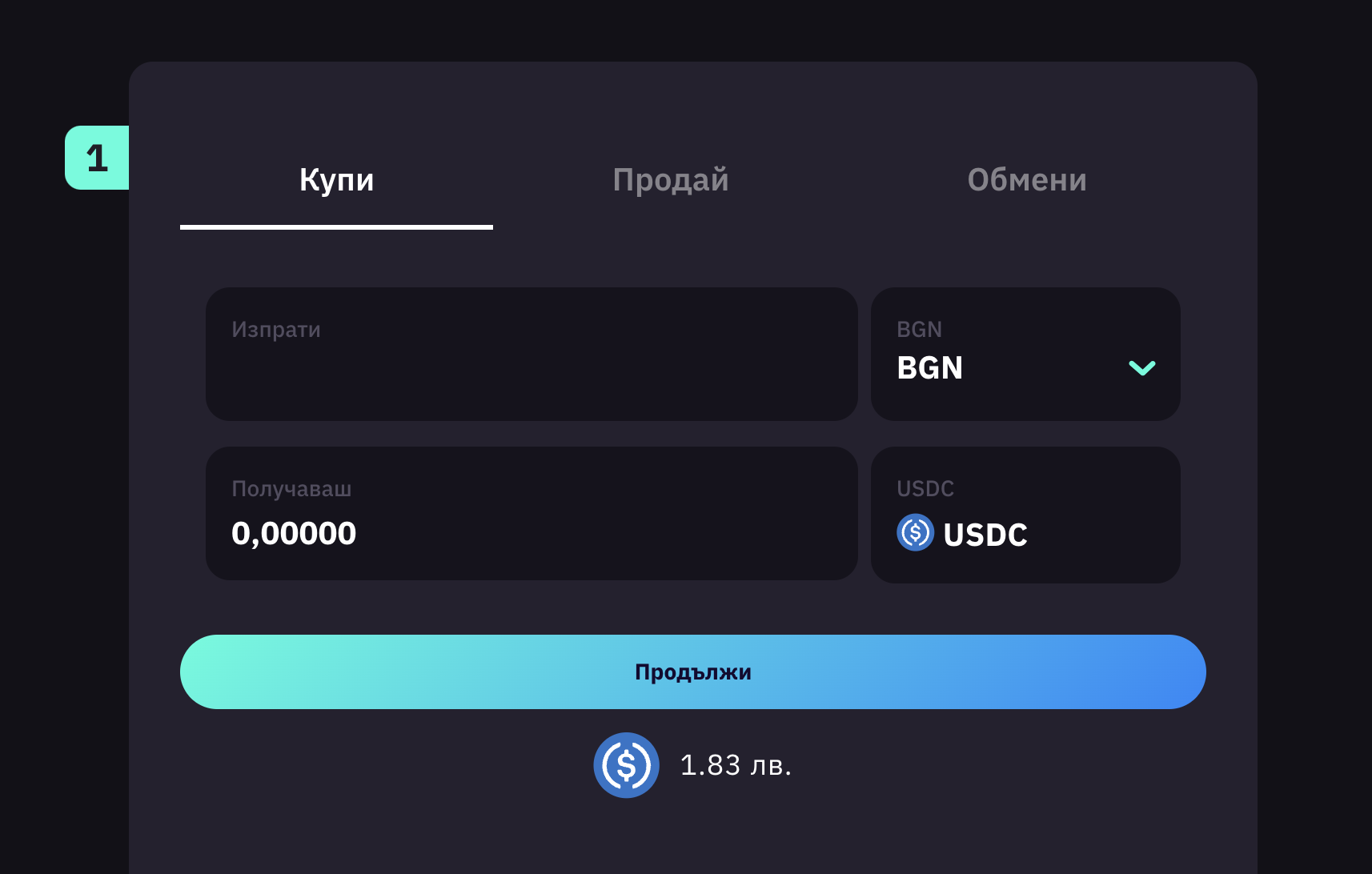Open the USDC coin selector
The height and width of the screenshot is (874, 1372).
click(1025, 515)
